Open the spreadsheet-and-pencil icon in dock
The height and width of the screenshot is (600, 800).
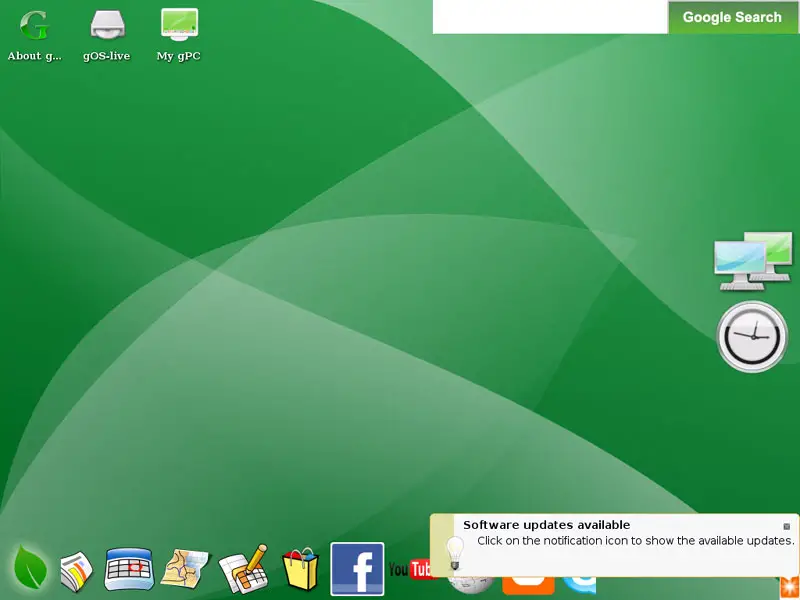tap(243, 569)
